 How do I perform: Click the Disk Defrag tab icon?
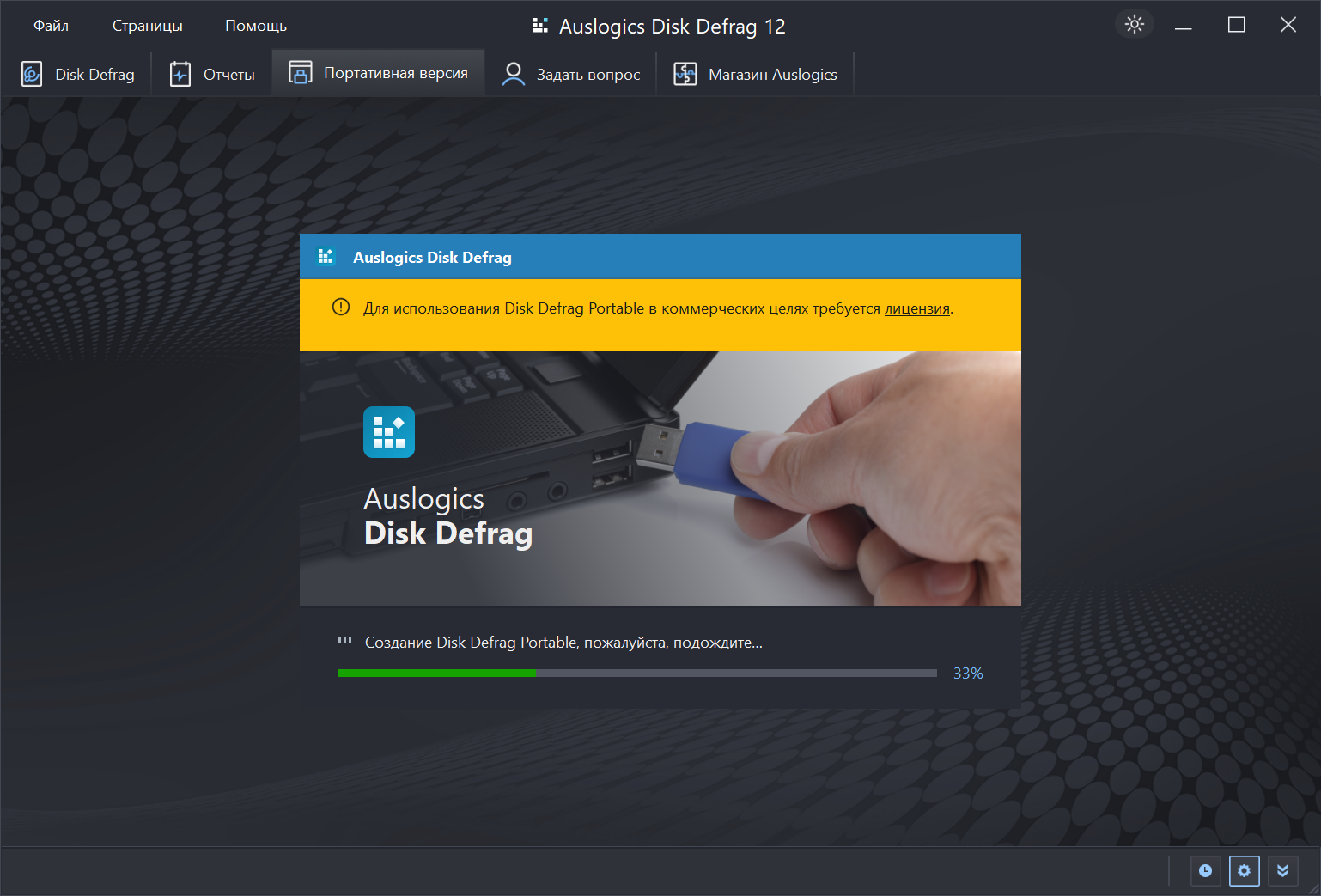click(x=32, y=74)
